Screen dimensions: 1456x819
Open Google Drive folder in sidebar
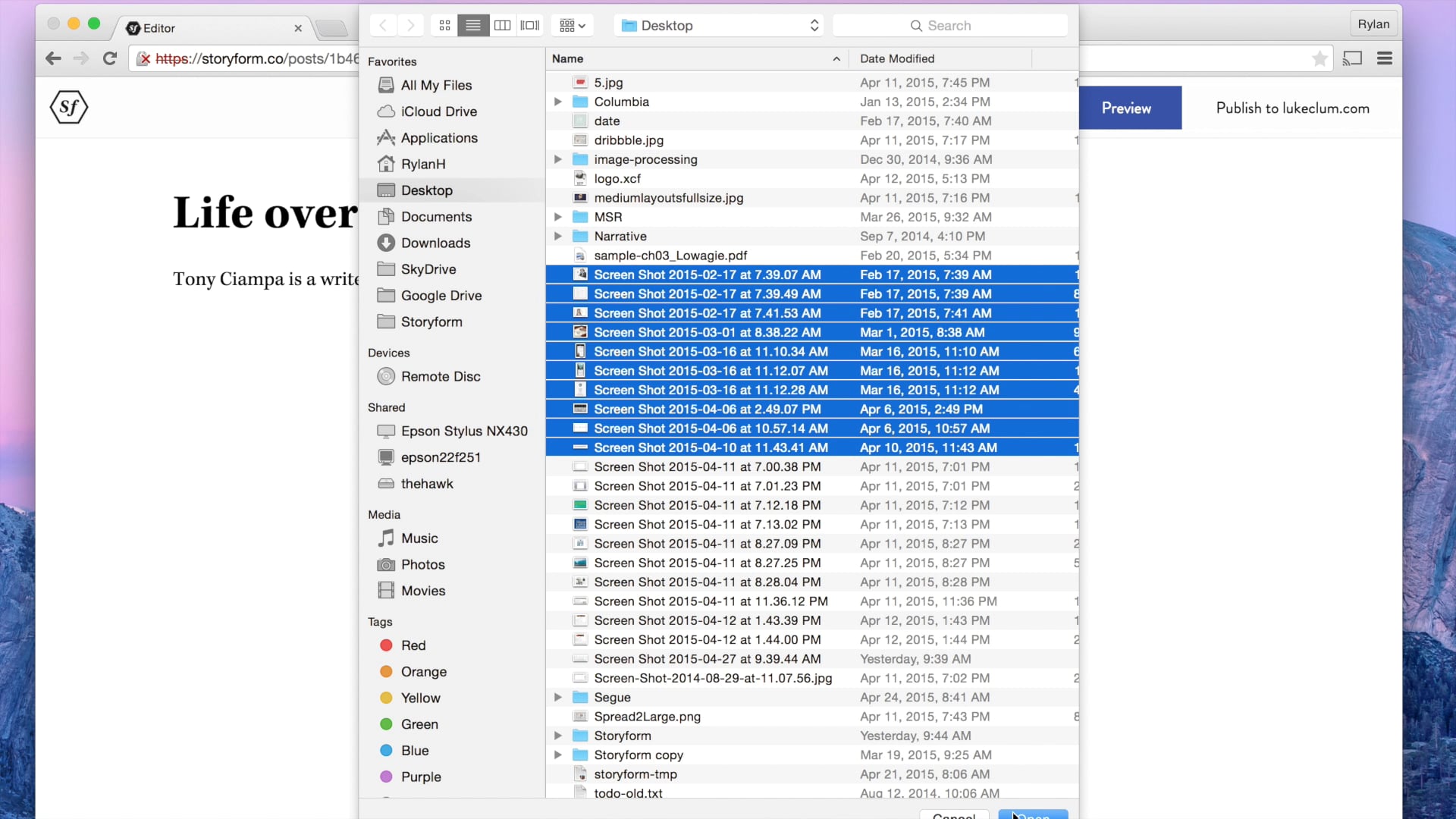tap(453, 296)
